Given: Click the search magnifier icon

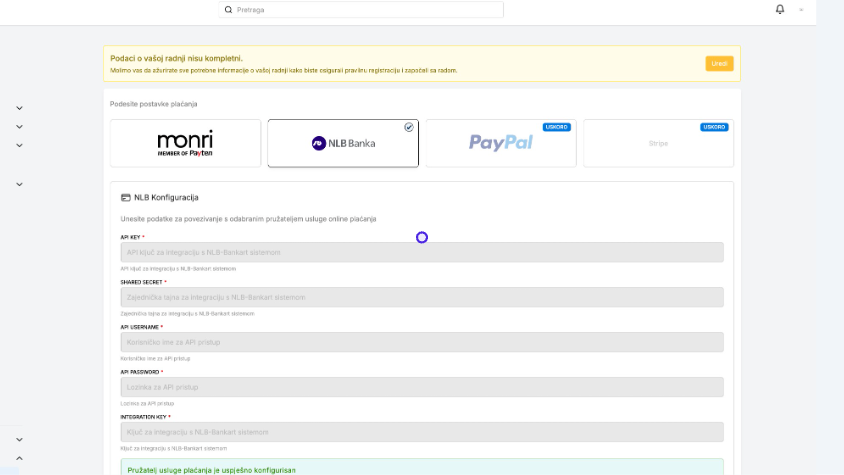Looking at the screenshot, I should (x=228, y=10).
